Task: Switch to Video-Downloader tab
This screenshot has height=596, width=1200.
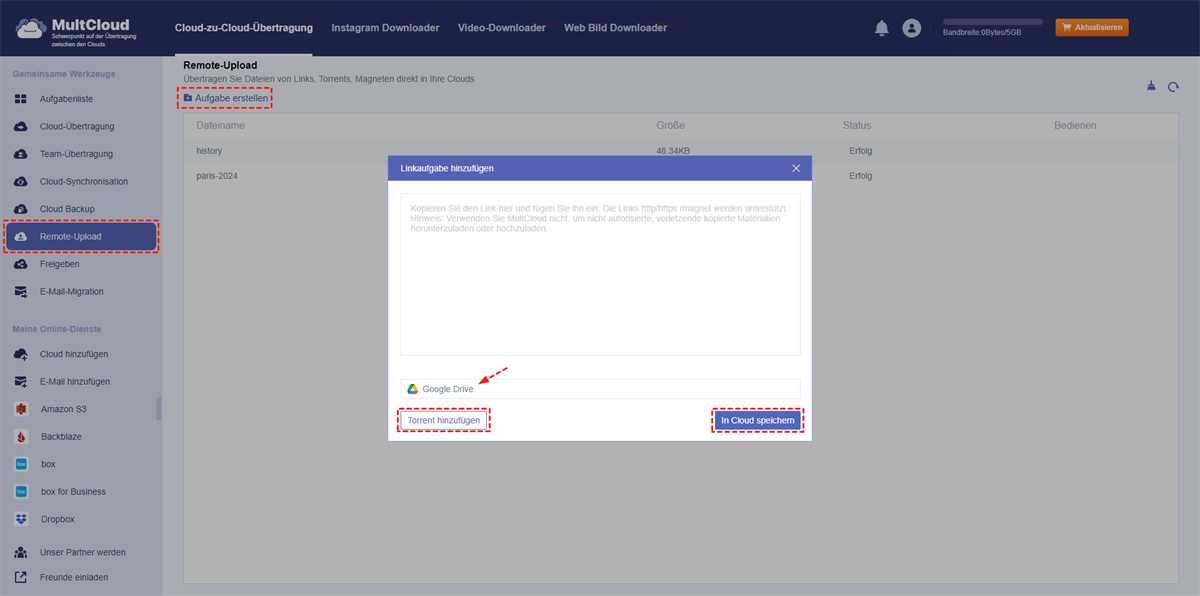Action: coord(502,28)
